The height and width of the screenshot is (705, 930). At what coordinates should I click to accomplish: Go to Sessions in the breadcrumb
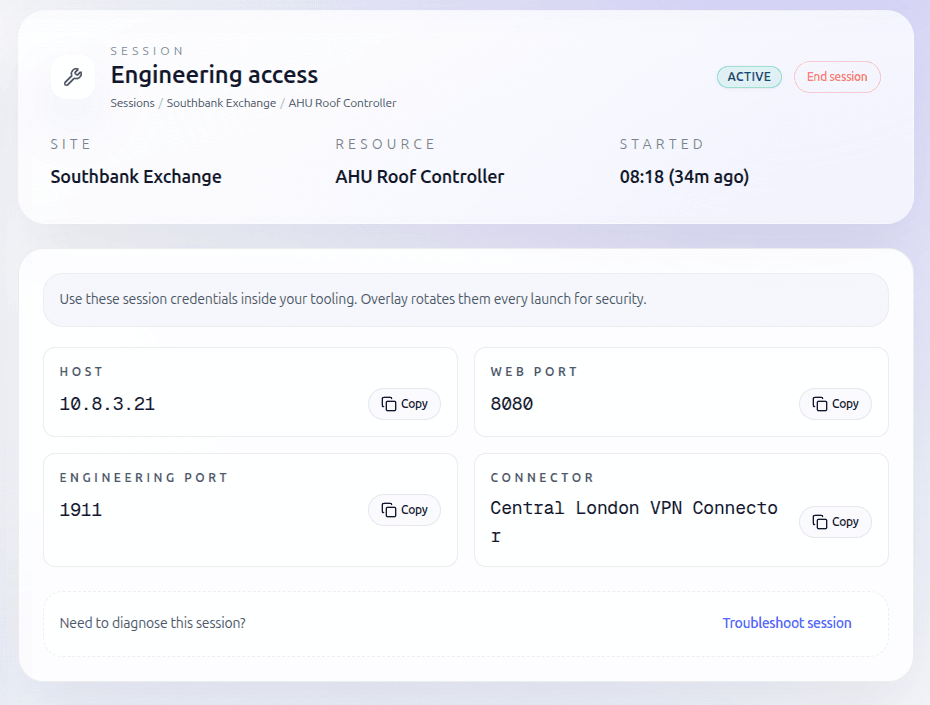click(x=132, y=103)
